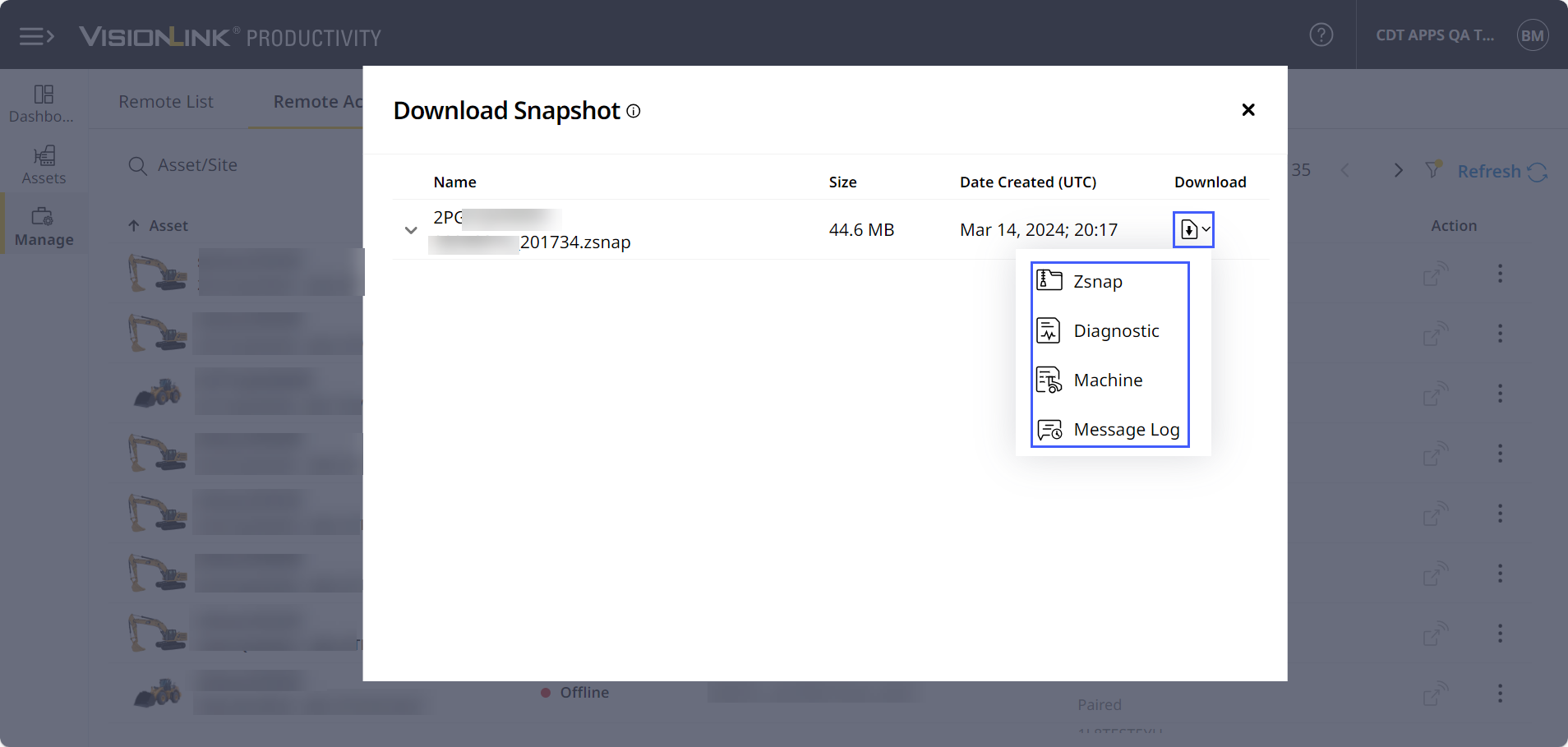The width and height of the screenshot is (1568, 747).
Task: Close the Download Snapshot dialog
Action: 1247,110
